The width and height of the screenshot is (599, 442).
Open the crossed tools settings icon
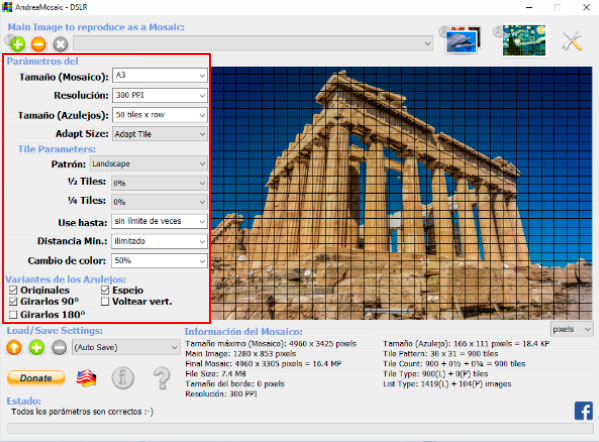point(572,41)
